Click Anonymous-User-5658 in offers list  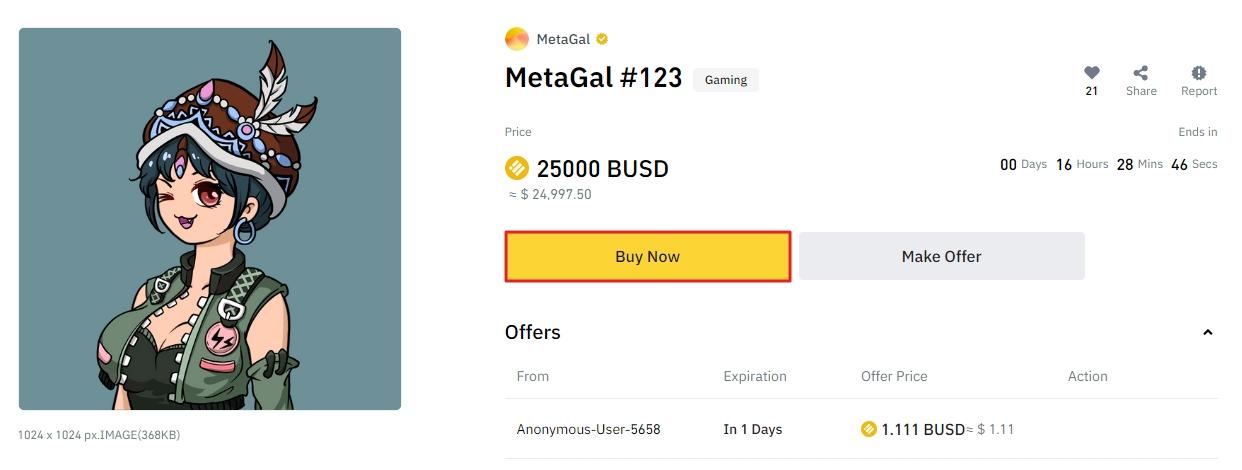pyautogui.click(x=588, y=429)
